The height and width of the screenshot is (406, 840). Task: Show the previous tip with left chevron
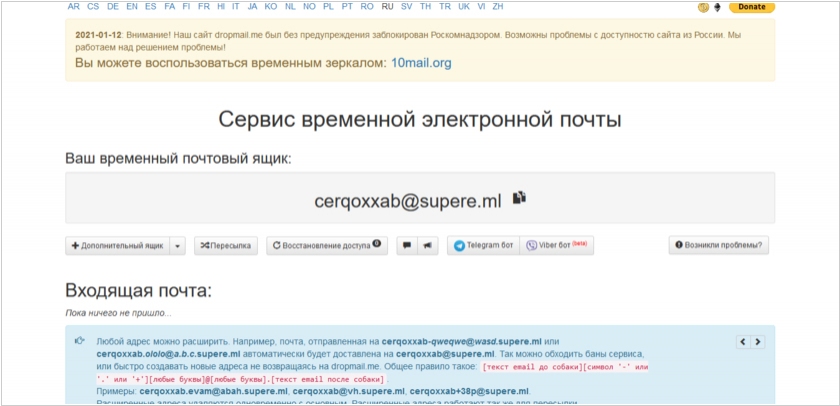(743, 341)
